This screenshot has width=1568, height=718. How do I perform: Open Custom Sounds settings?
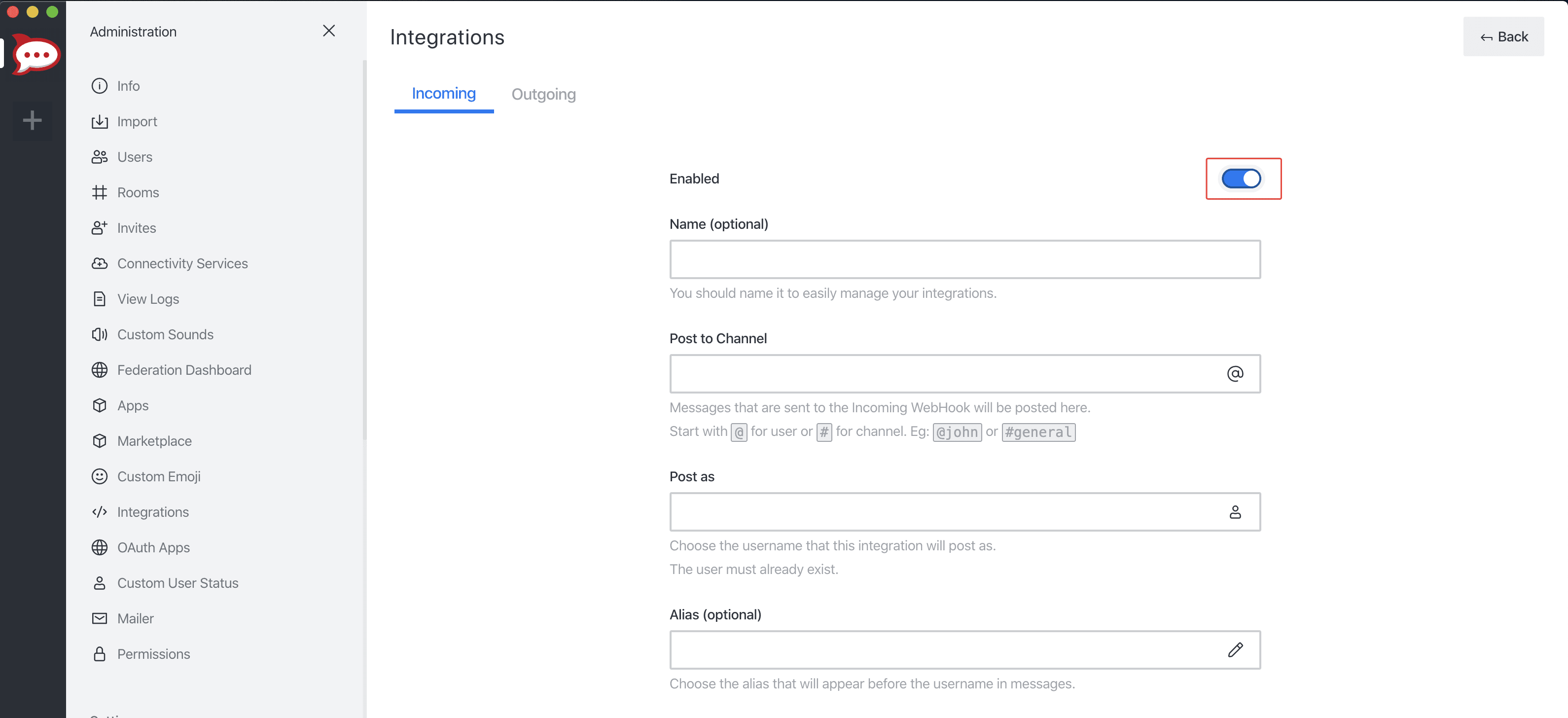click(x=164, y=334)
